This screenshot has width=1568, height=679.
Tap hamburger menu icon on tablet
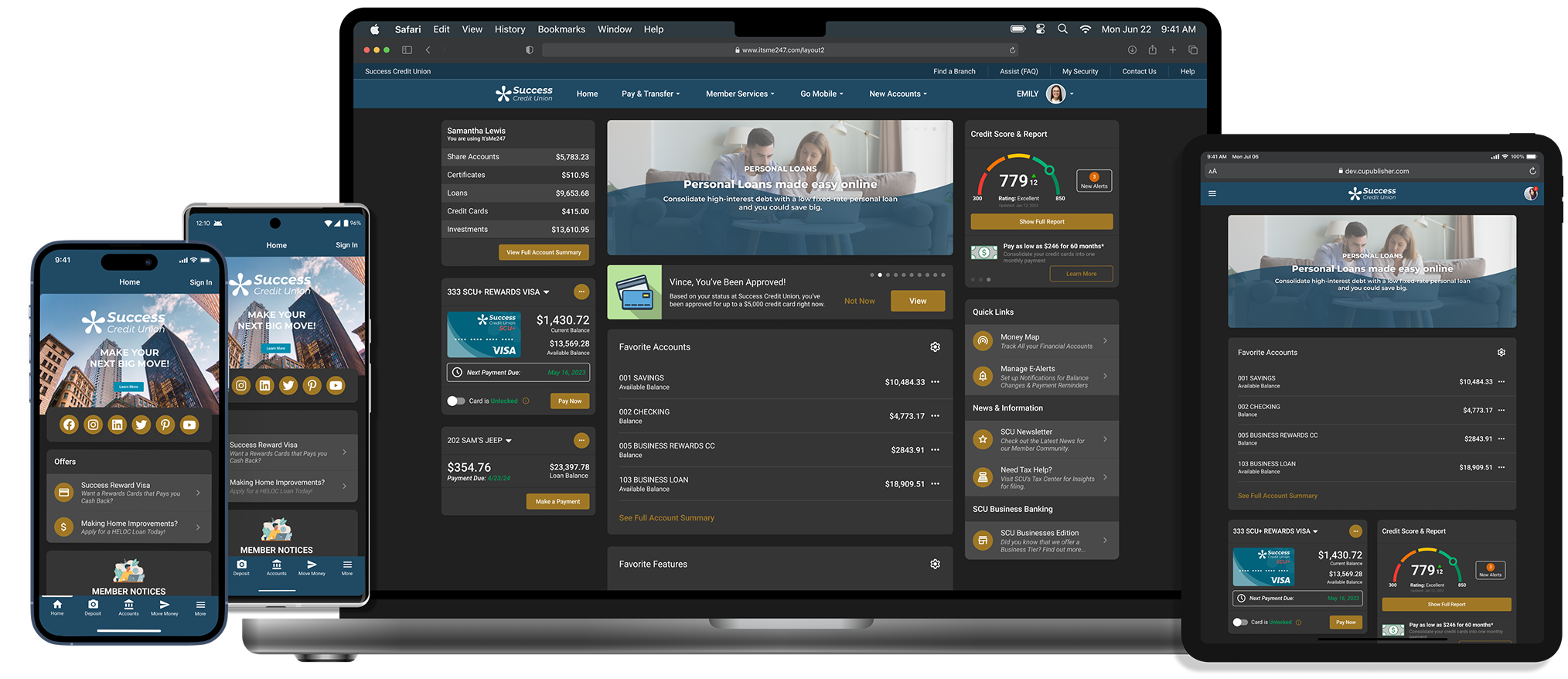click(1212, 193)
